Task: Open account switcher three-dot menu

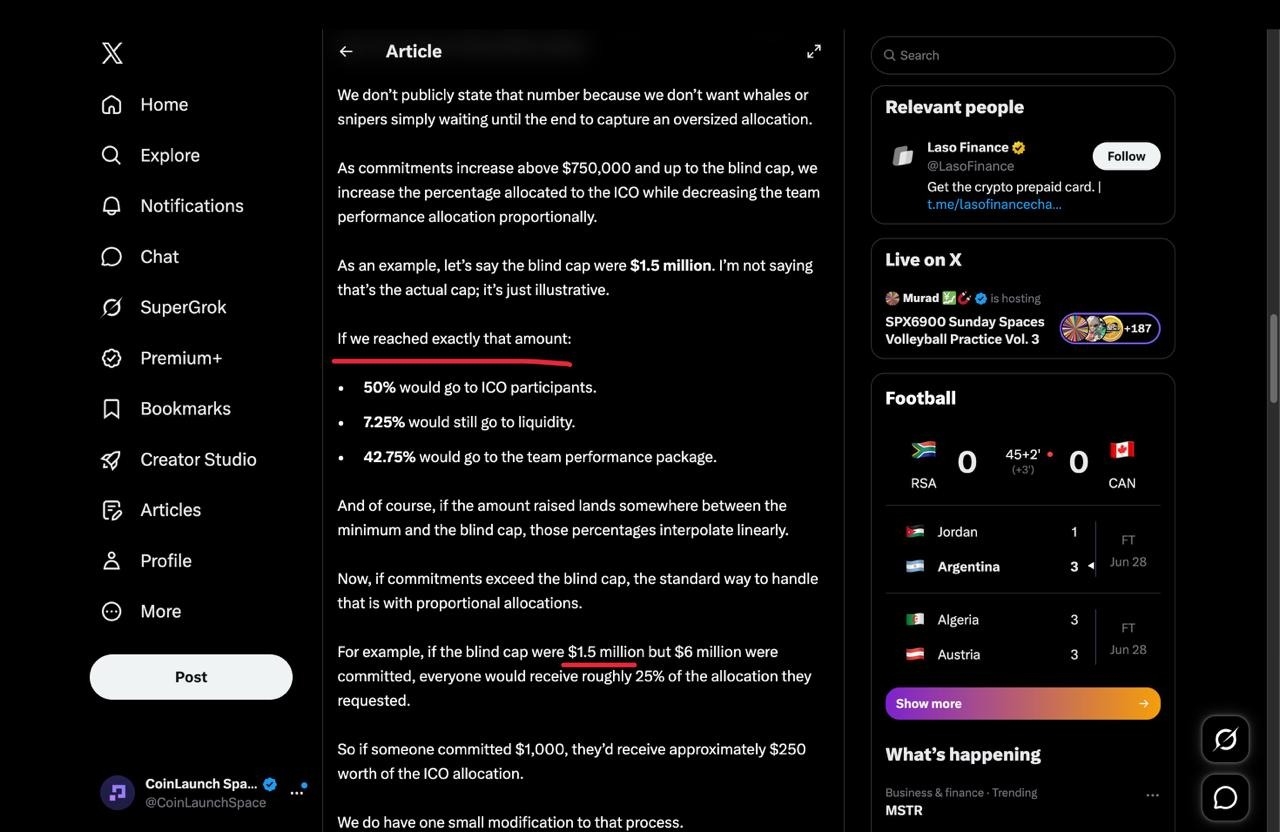Action: click(296, 792)
